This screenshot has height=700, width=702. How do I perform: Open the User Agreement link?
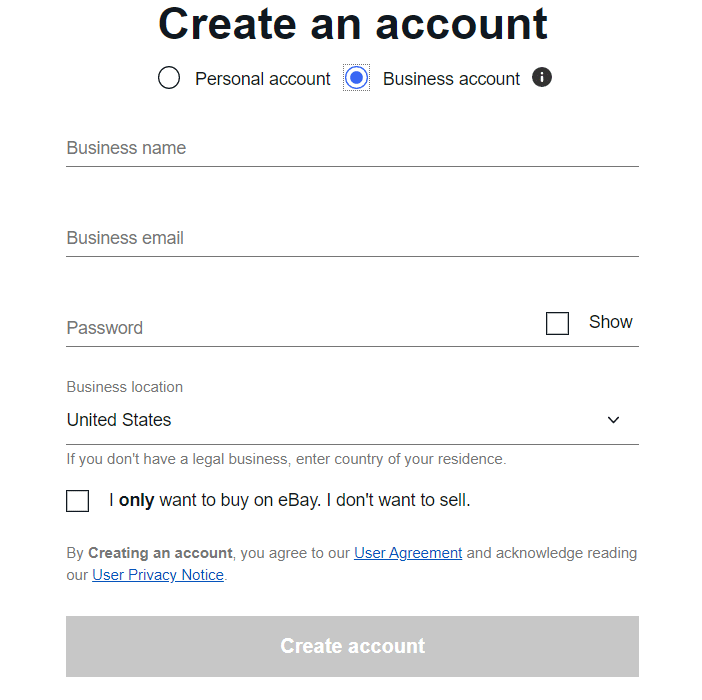tap(408, 553)
